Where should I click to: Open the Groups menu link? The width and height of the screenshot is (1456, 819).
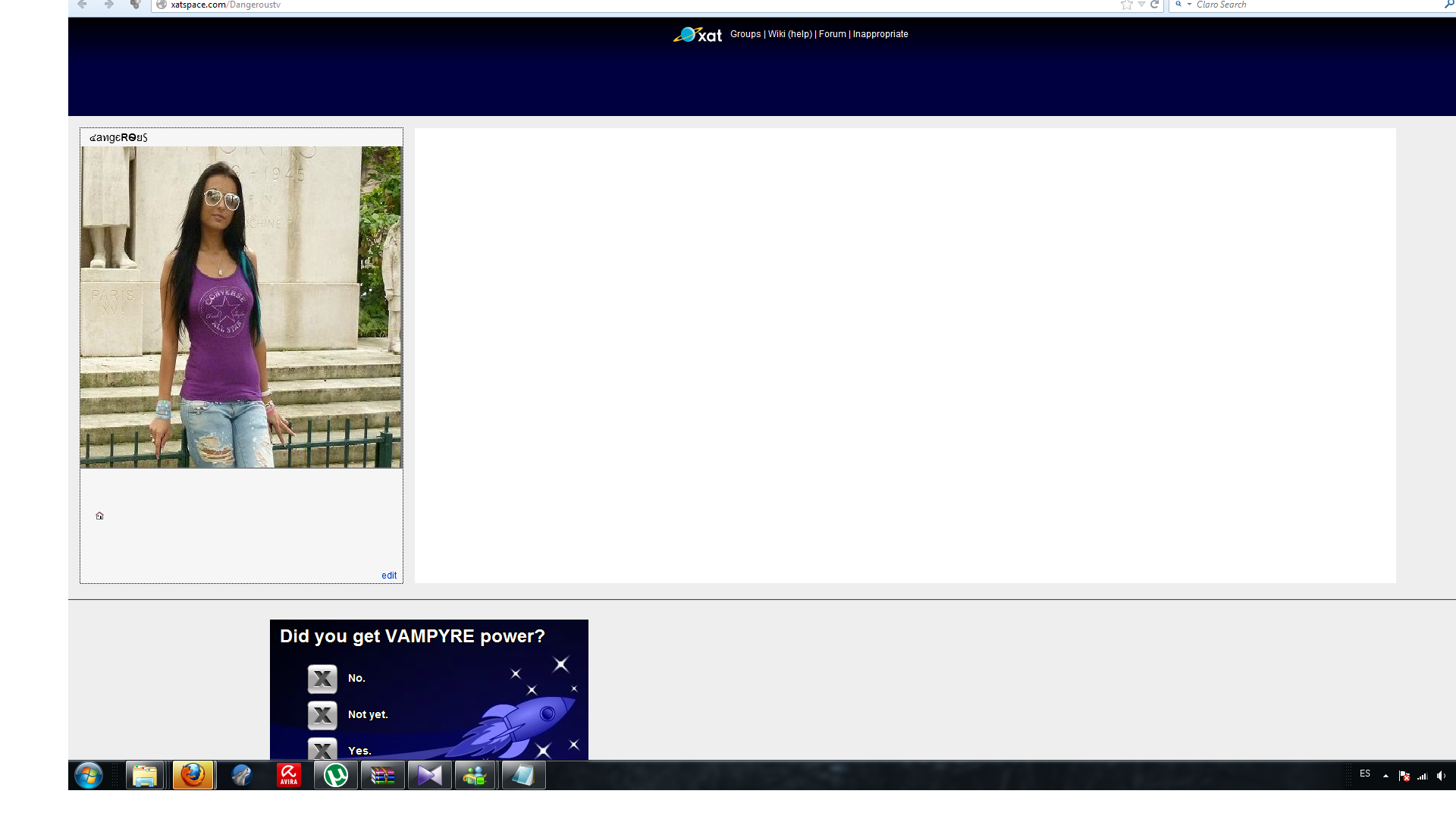coord(745,34)
